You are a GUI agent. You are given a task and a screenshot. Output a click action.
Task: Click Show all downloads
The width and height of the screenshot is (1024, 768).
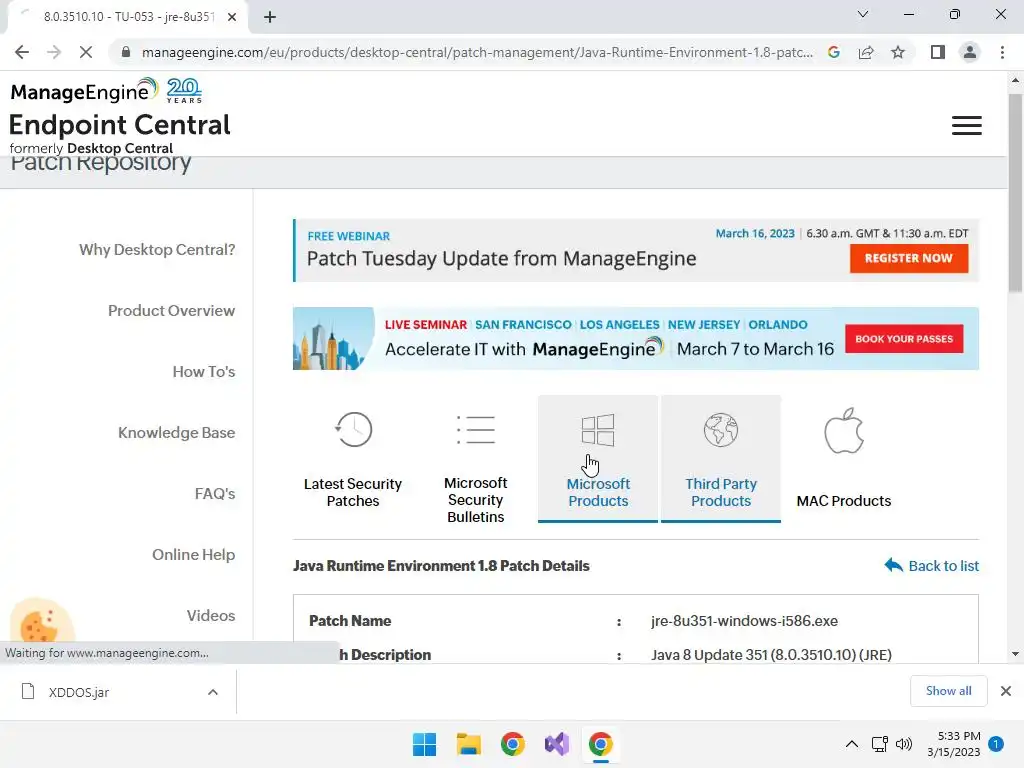coord(948,691)
